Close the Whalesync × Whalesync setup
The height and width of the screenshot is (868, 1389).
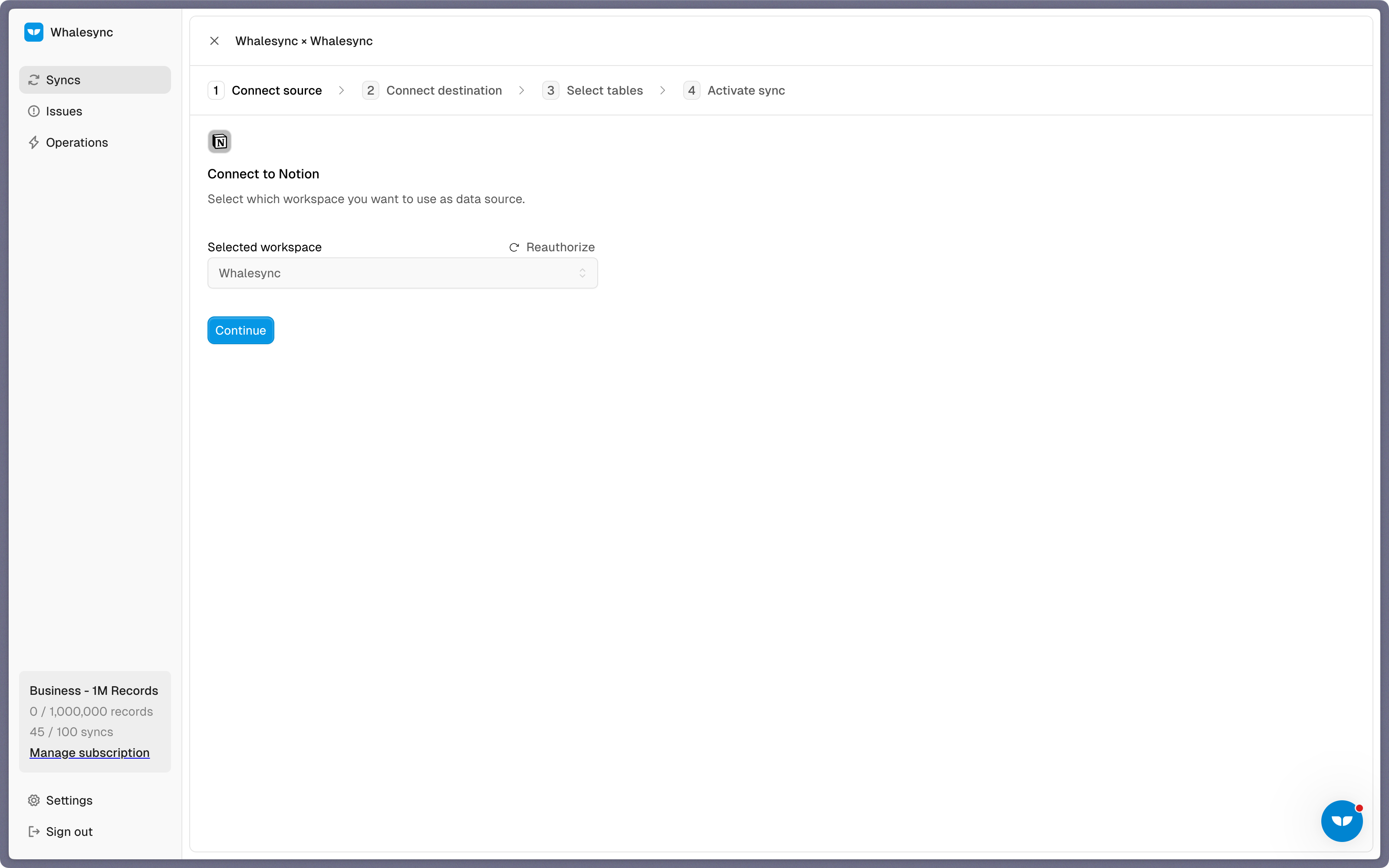[x=214, y=41]
